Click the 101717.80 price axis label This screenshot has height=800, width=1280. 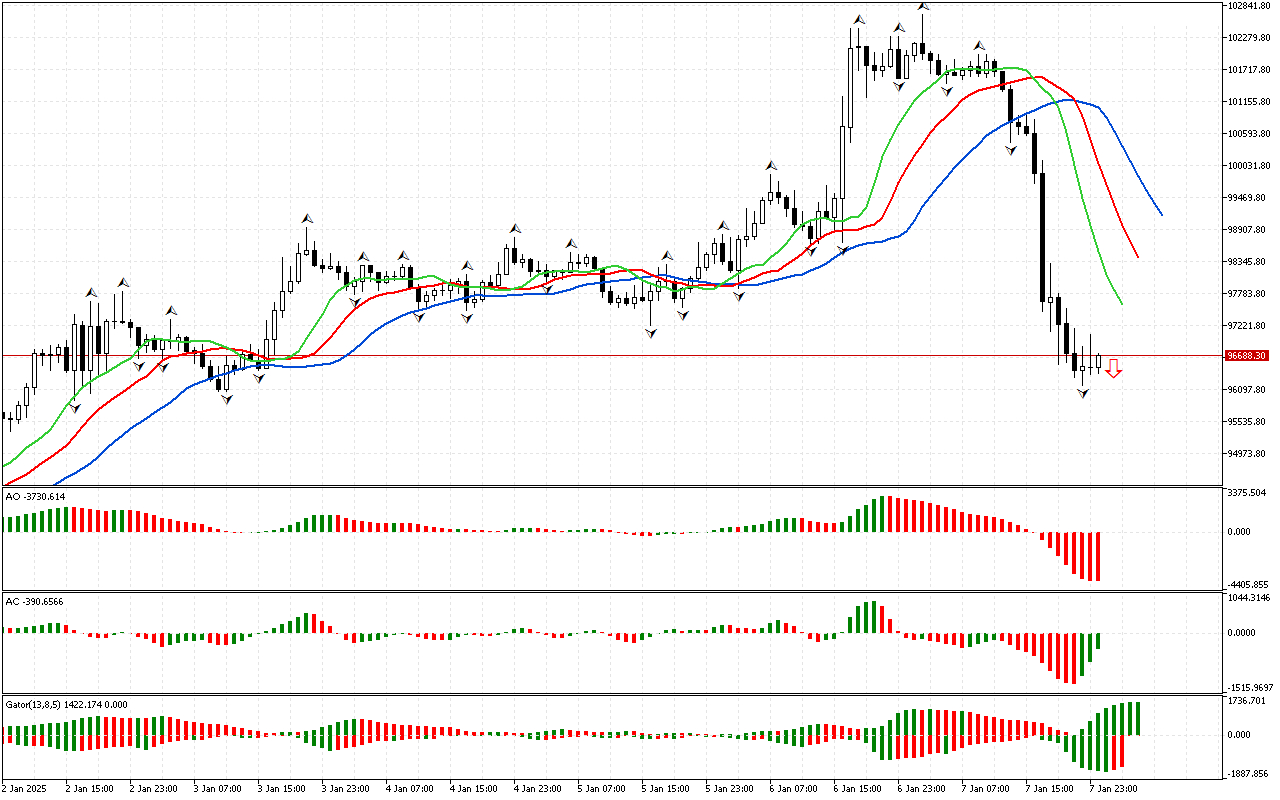point(1248,70)
